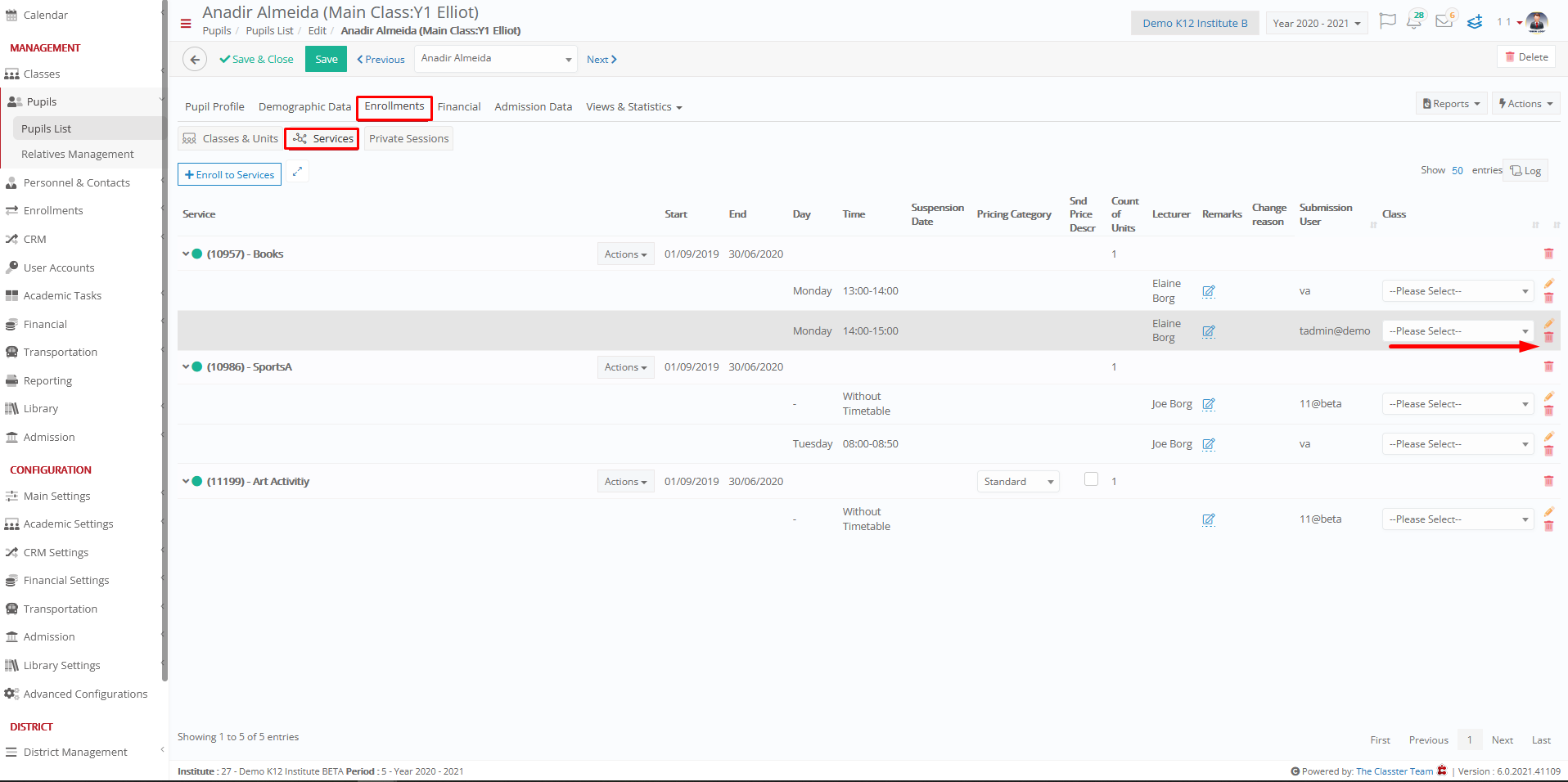Open the Log button
1568x782 pixels.
tap(1526, 170)
